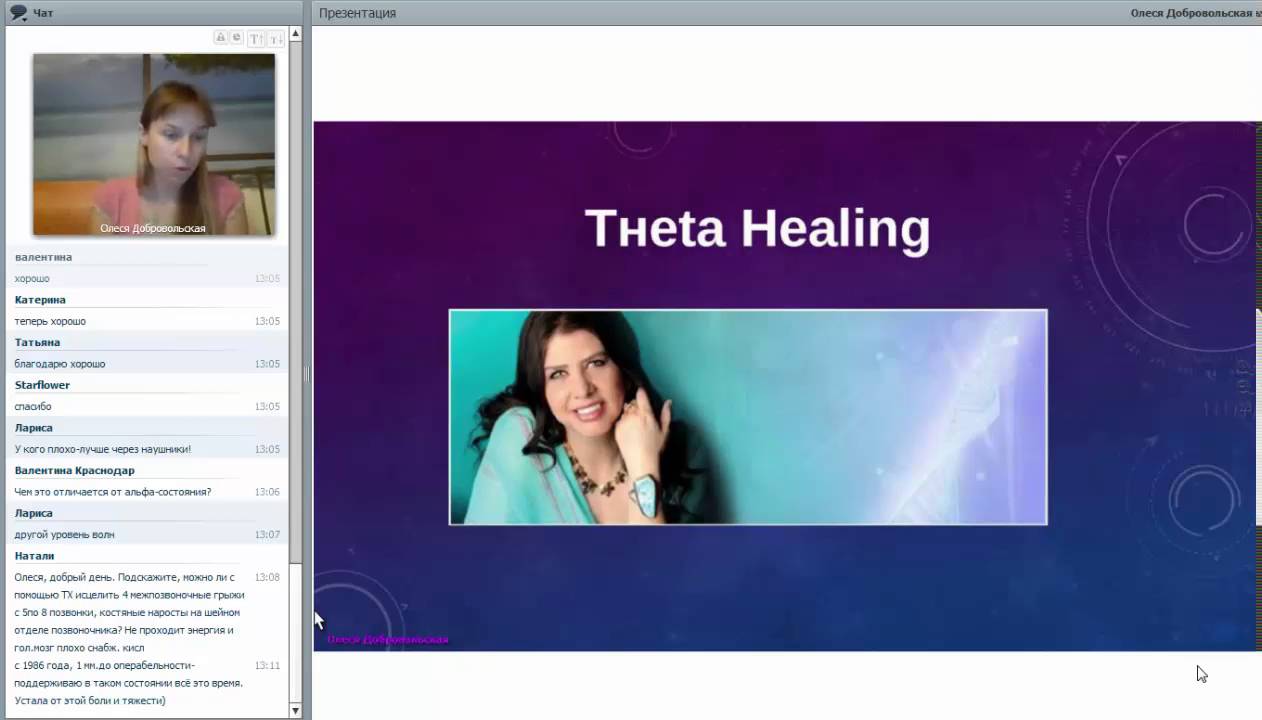Click the Theta Healing slide title
1262x720 pixels.
(x=757, y=228)
